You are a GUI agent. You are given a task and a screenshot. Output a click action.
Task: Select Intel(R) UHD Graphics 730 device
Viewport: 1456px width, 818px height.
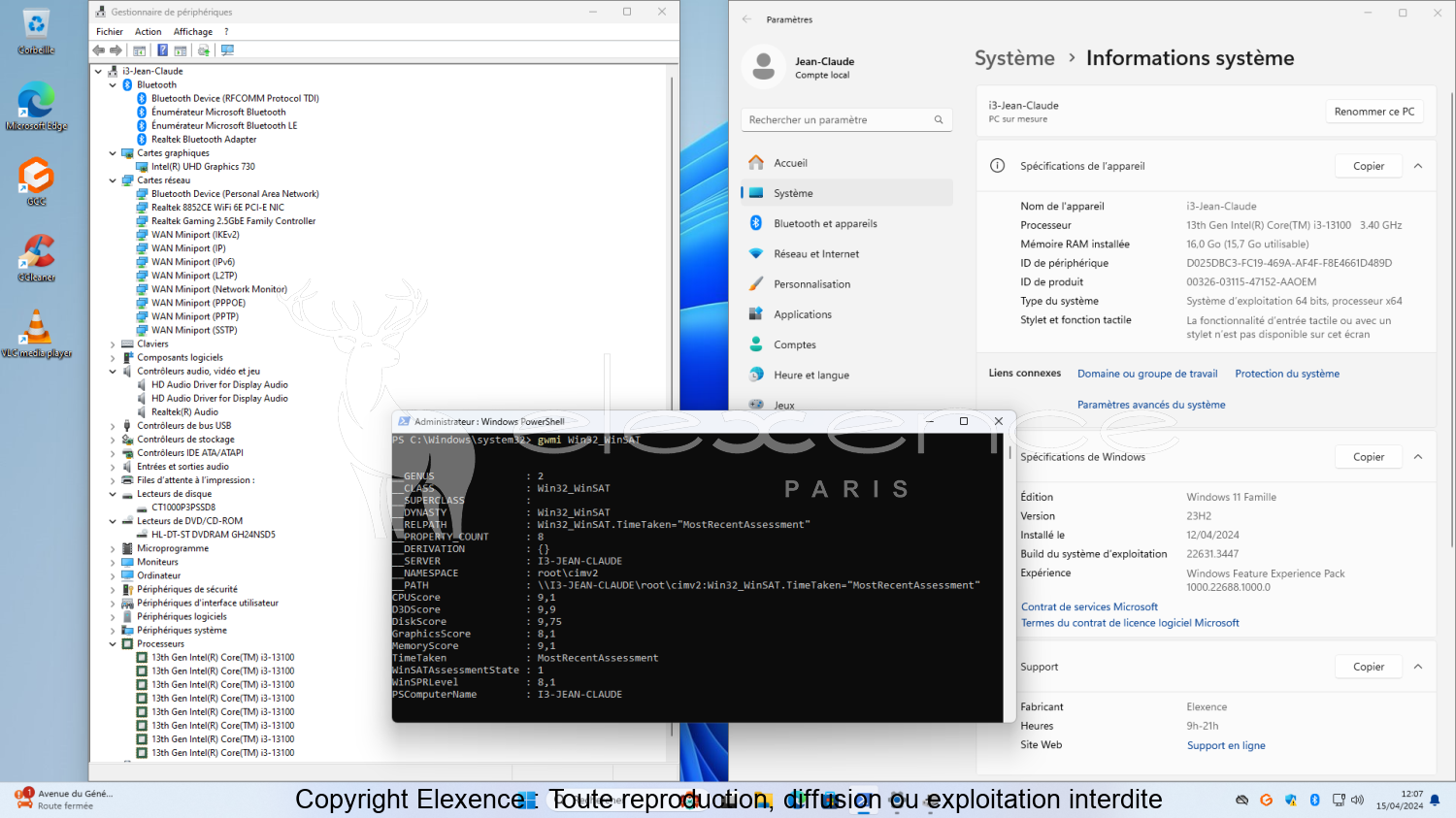click(x=203, y=167)
